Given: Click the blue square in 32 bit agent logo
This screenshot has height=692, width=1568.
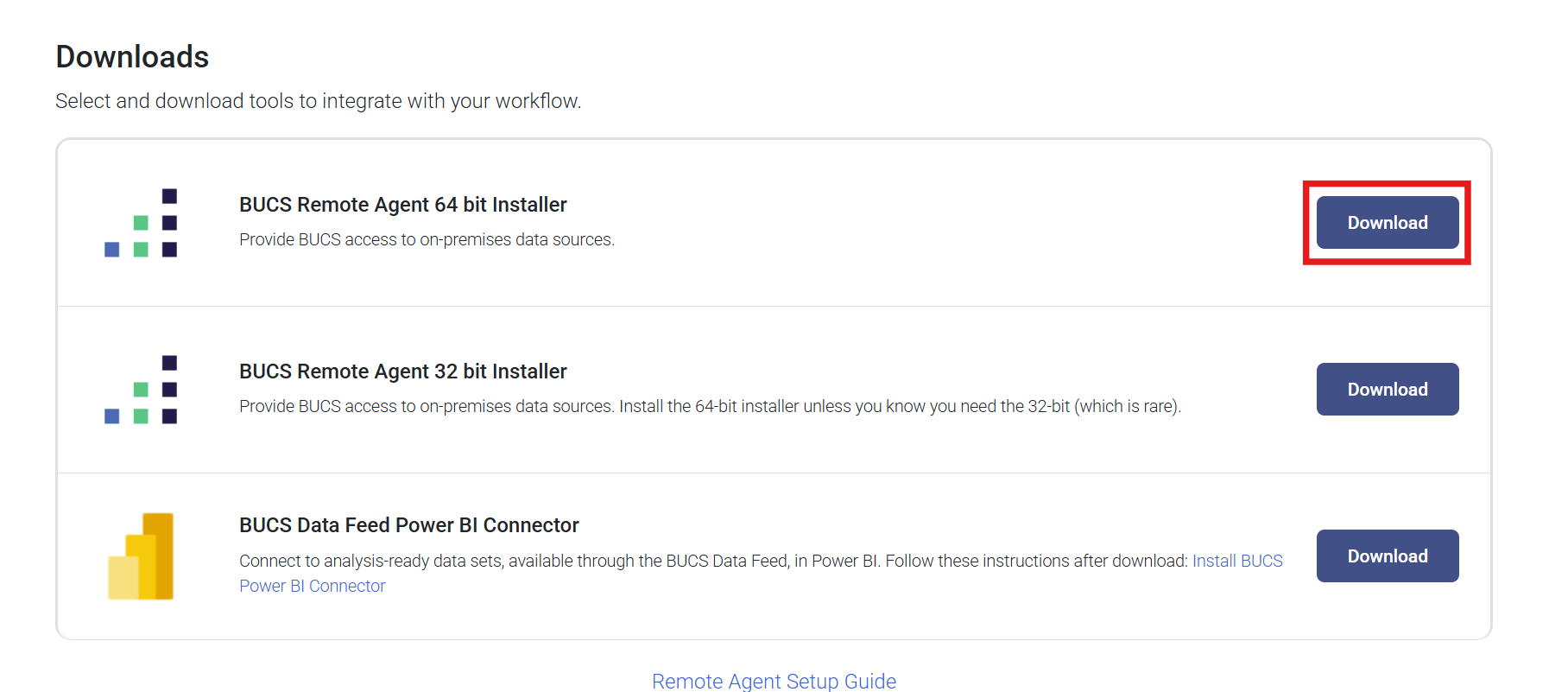Looking at the screenshot, I should (112, 416).
